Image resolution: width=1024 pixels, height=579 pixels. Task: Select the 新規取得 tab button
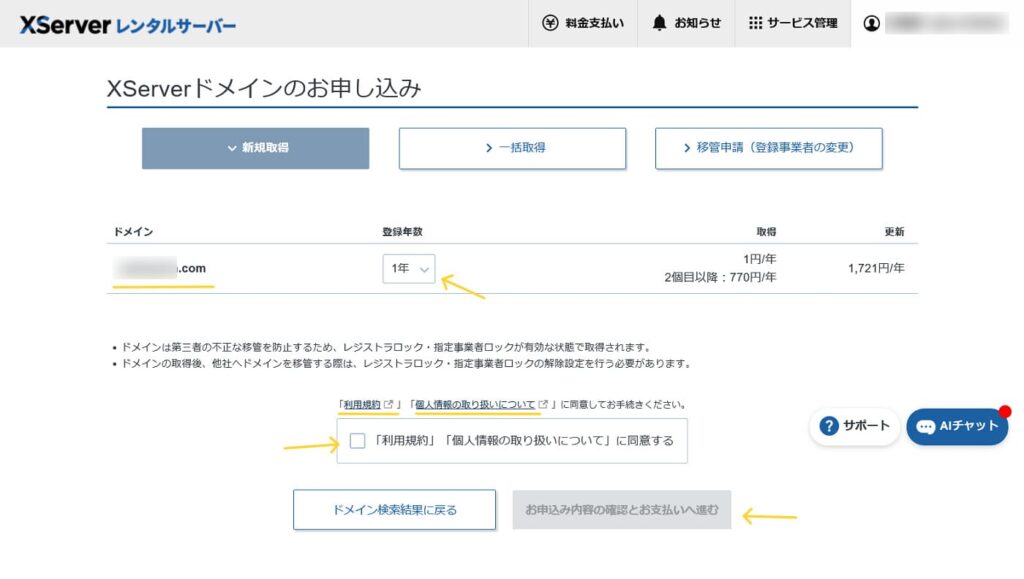tap(255, 148)
